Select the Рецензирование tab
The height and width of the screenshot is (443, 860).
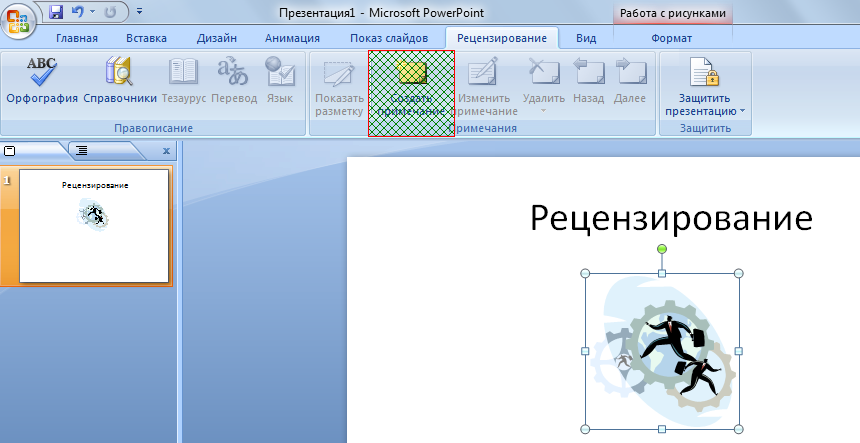click(x=502, y=38)
